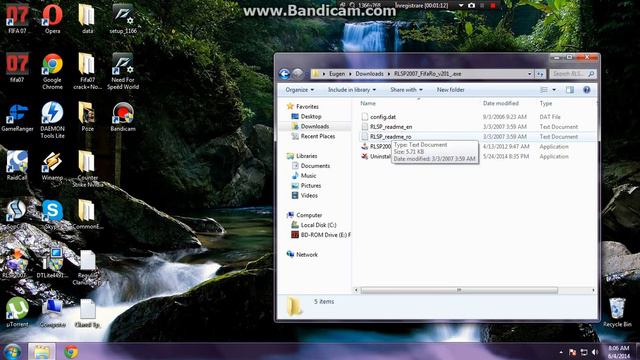
Task: Open Explorer Help question mark icon
Action: coord(587,90)
